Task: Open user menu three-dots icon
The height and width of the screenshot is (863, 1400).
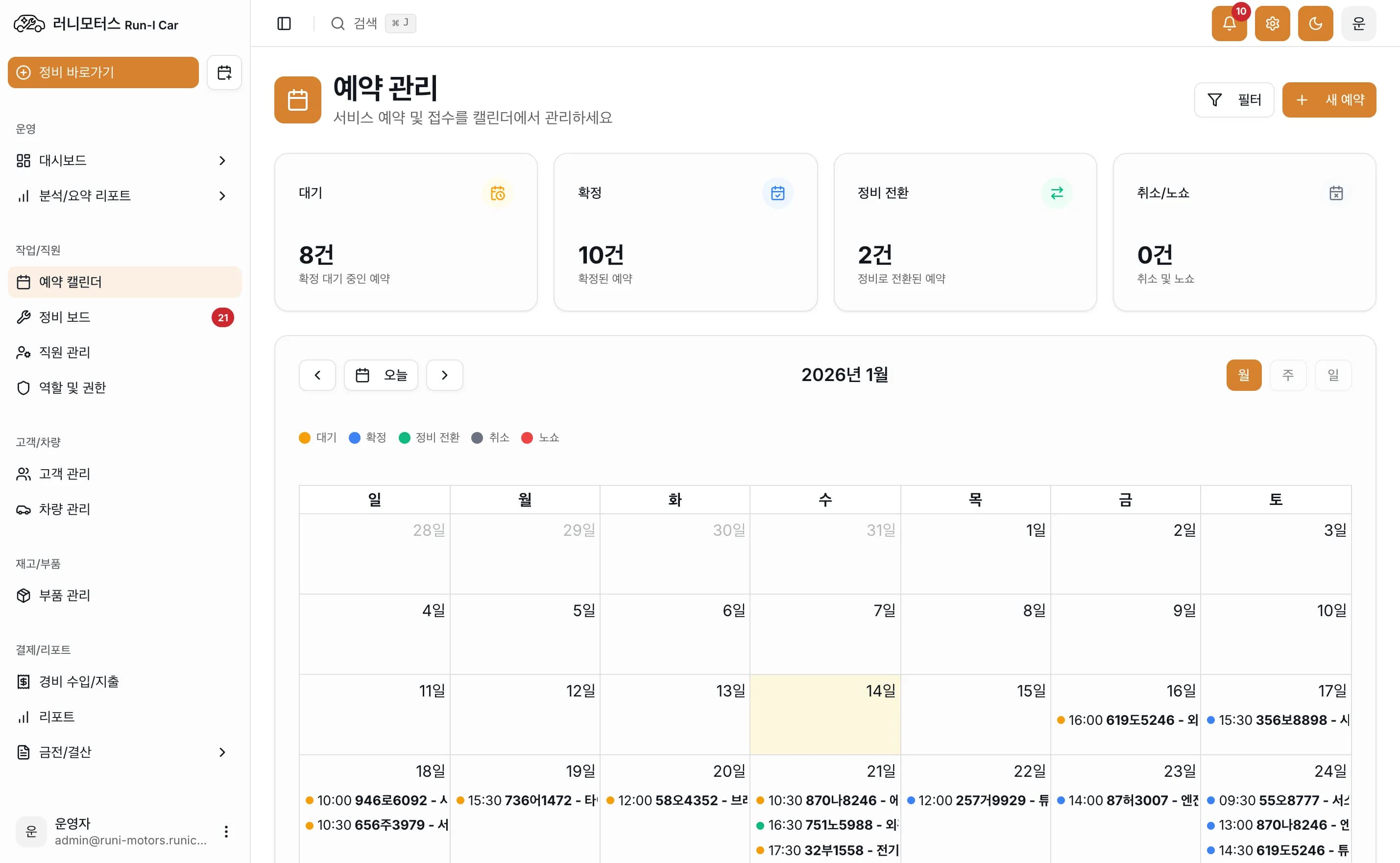Action: [x=226, y=831]
